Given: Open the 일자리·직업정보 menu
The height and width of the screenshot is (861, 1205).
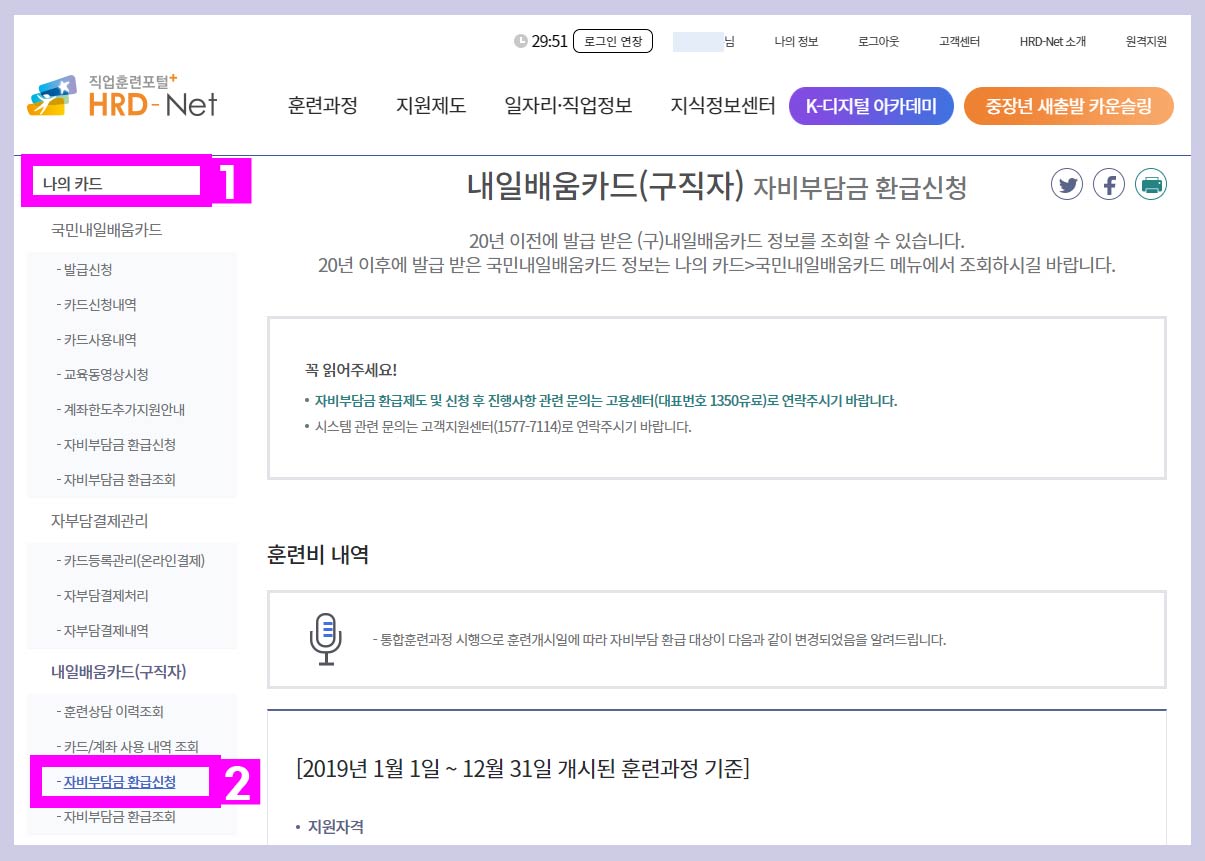Looking at the screenshot, I should 566,106.
